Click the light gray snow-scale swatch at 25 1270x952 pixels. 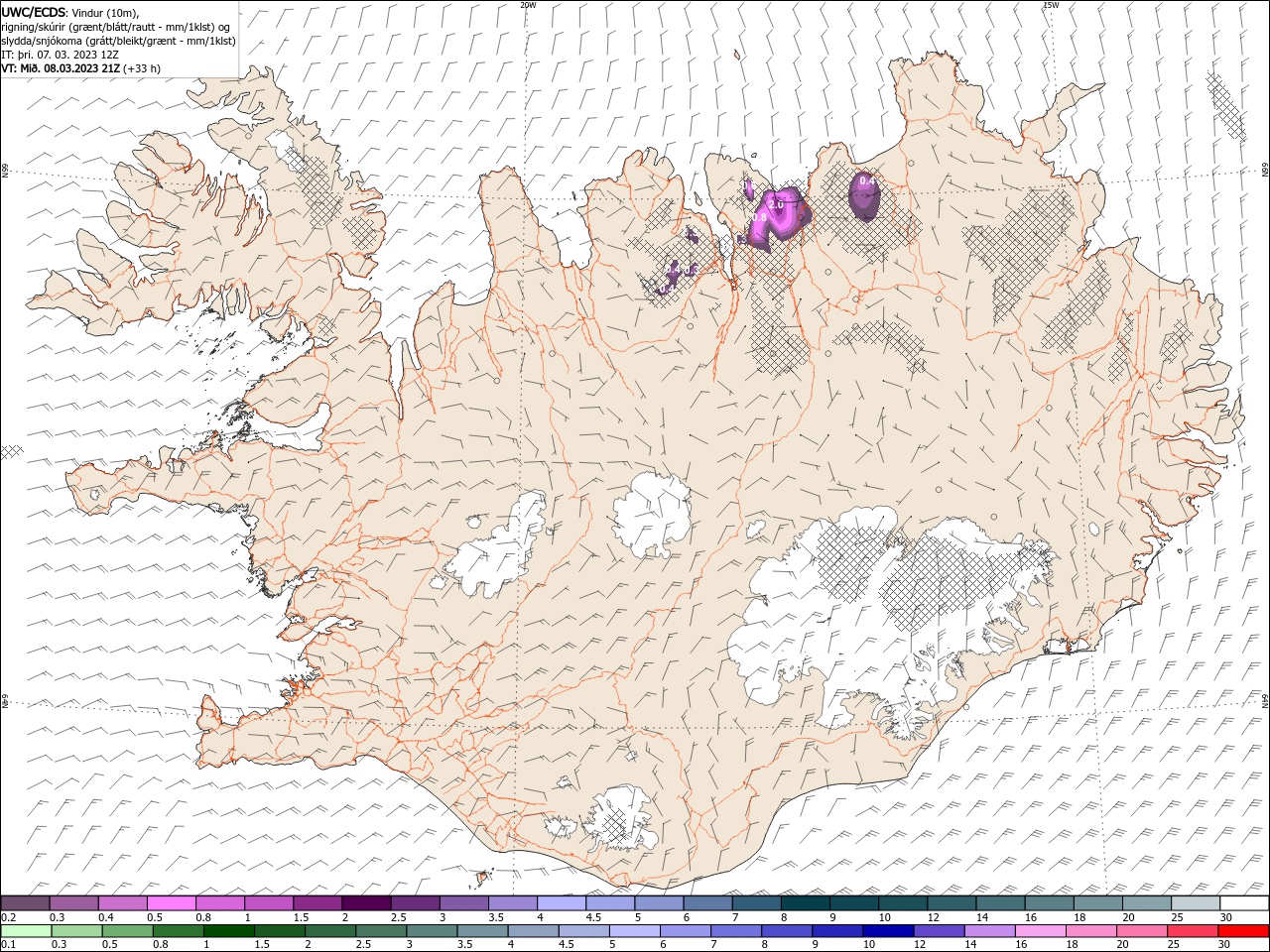click(1196, 903)
